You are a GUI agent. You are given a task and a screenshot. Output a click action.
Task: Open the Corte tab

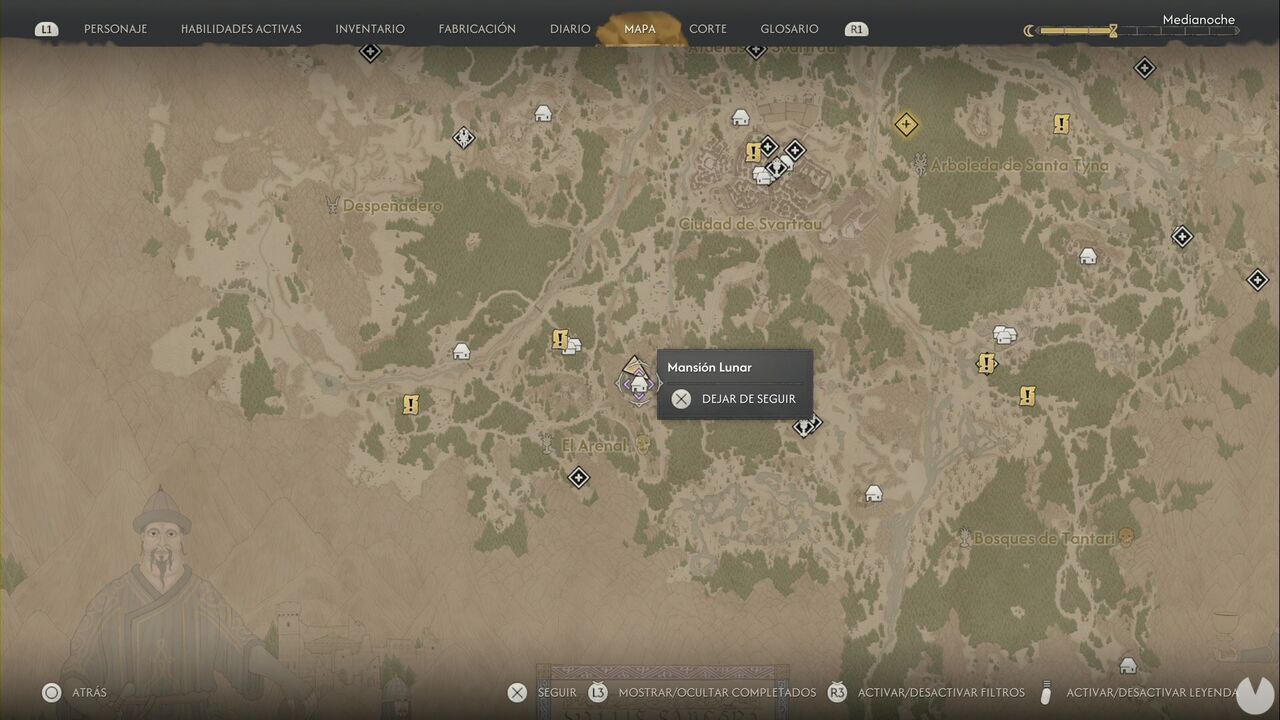(x=708, y=29)
